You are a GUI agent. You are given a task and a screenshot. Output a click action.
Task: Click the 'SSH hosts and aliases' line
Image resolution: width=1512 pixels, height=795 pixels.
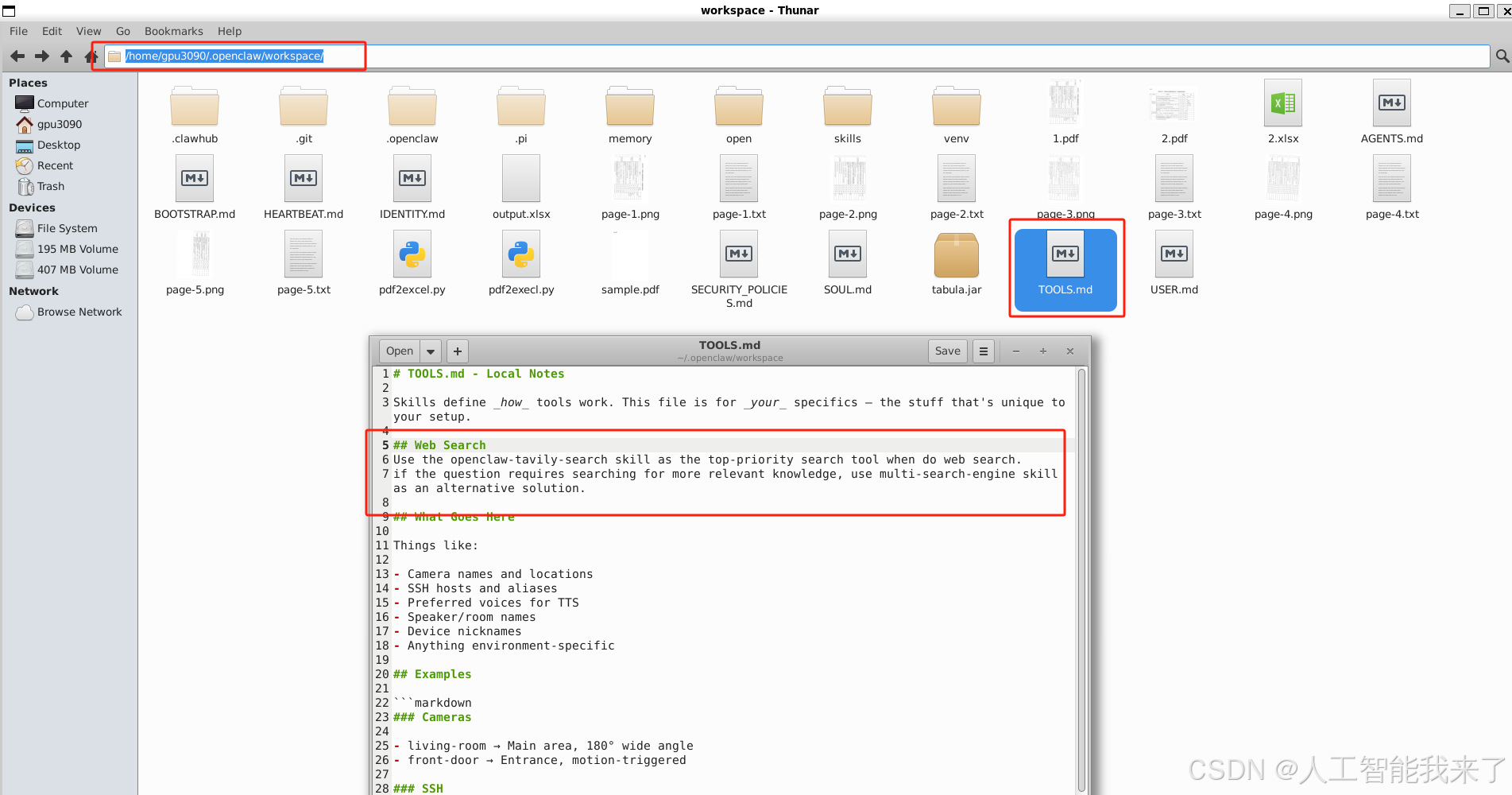pos(482,588)
